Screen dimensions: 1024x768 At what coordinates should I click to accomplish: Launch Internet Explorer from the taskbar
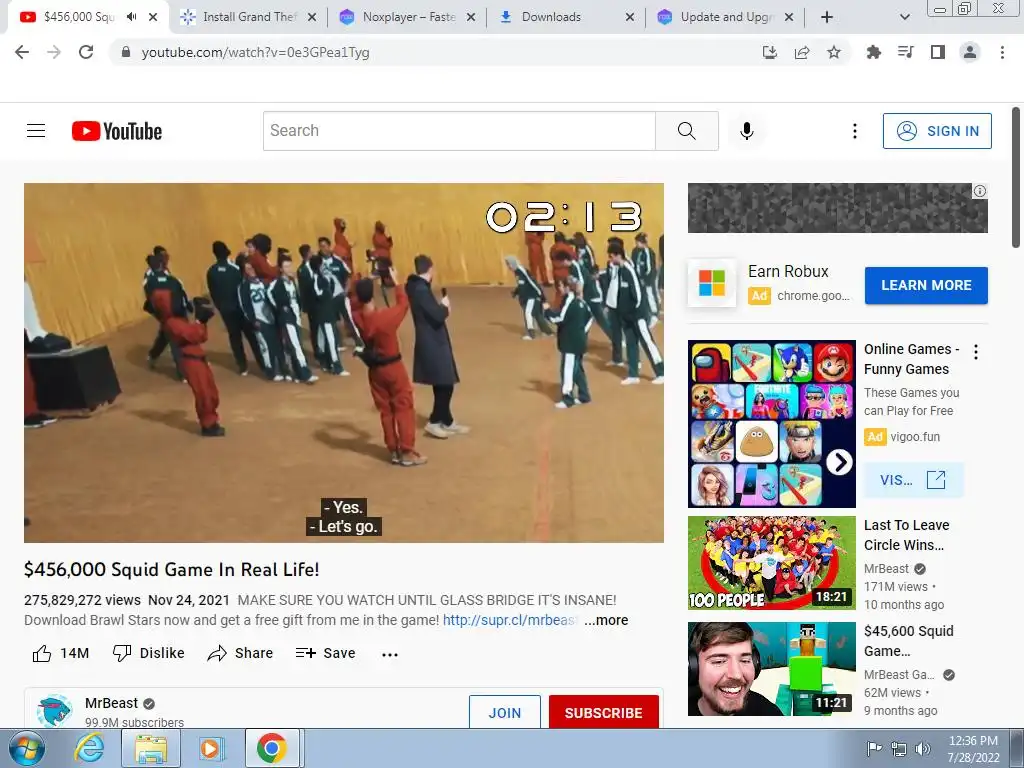[89, 748]
